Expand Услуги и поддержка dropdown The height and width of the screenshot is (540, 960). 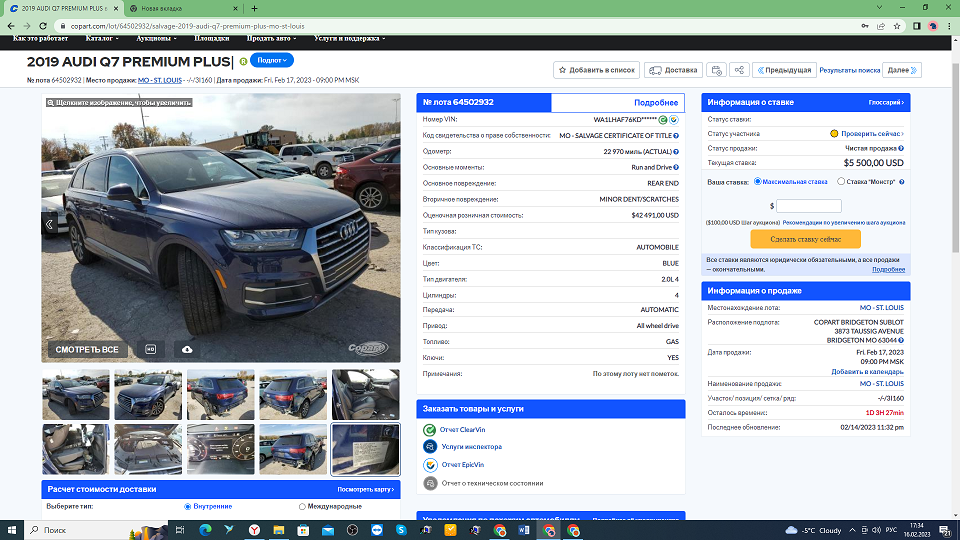350,39
